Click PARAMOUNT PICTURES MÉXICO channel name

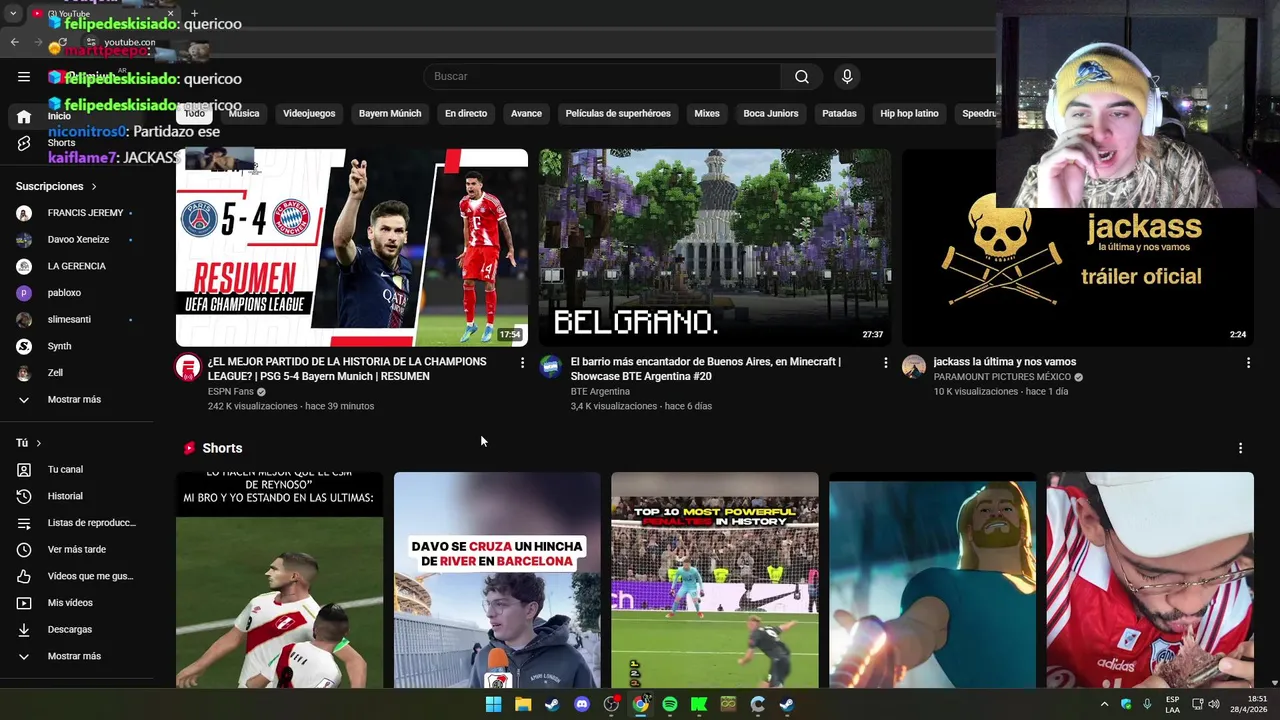pos(1002,377)
